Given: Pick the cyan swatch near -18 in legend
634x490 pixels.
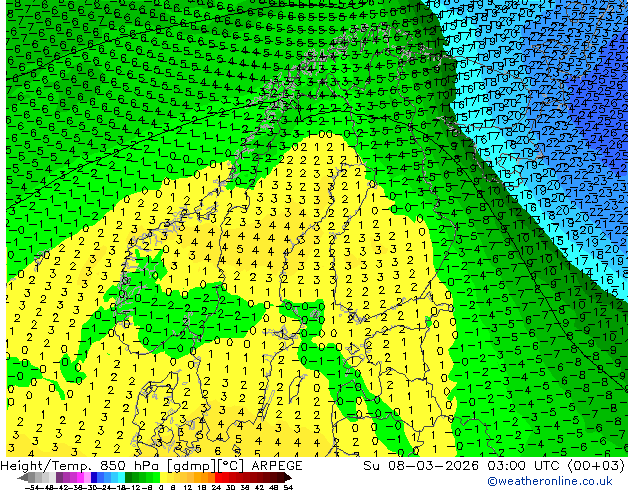Looking at the screenshot, I should (x=121, y=477).
